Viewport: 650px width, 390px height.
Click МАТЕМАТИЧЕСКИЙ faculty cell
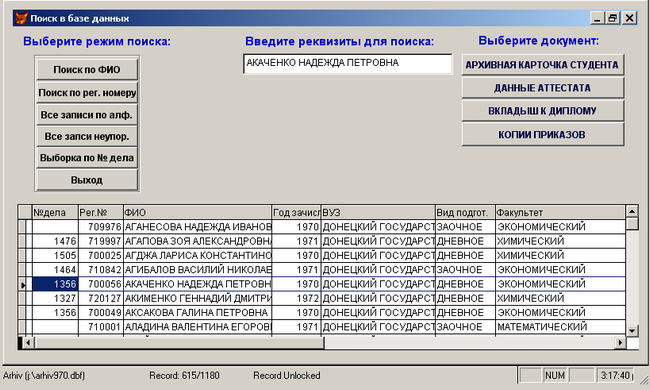pos(560,327)
